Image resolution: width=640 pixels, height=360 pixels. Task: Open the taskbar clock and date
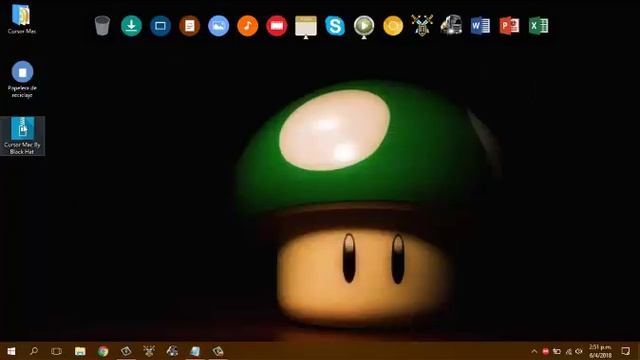(x=600, y=351)
